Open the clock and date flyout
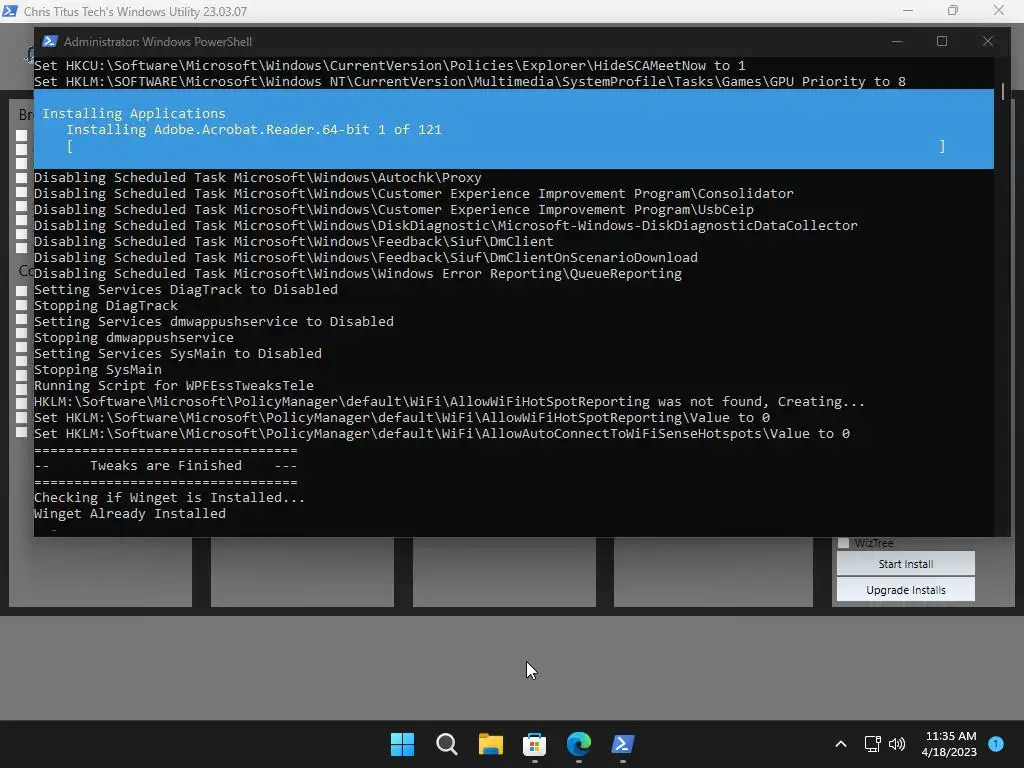Viewport: 1024px width, 768px height. pyautogui.click(x=950, y=744)
